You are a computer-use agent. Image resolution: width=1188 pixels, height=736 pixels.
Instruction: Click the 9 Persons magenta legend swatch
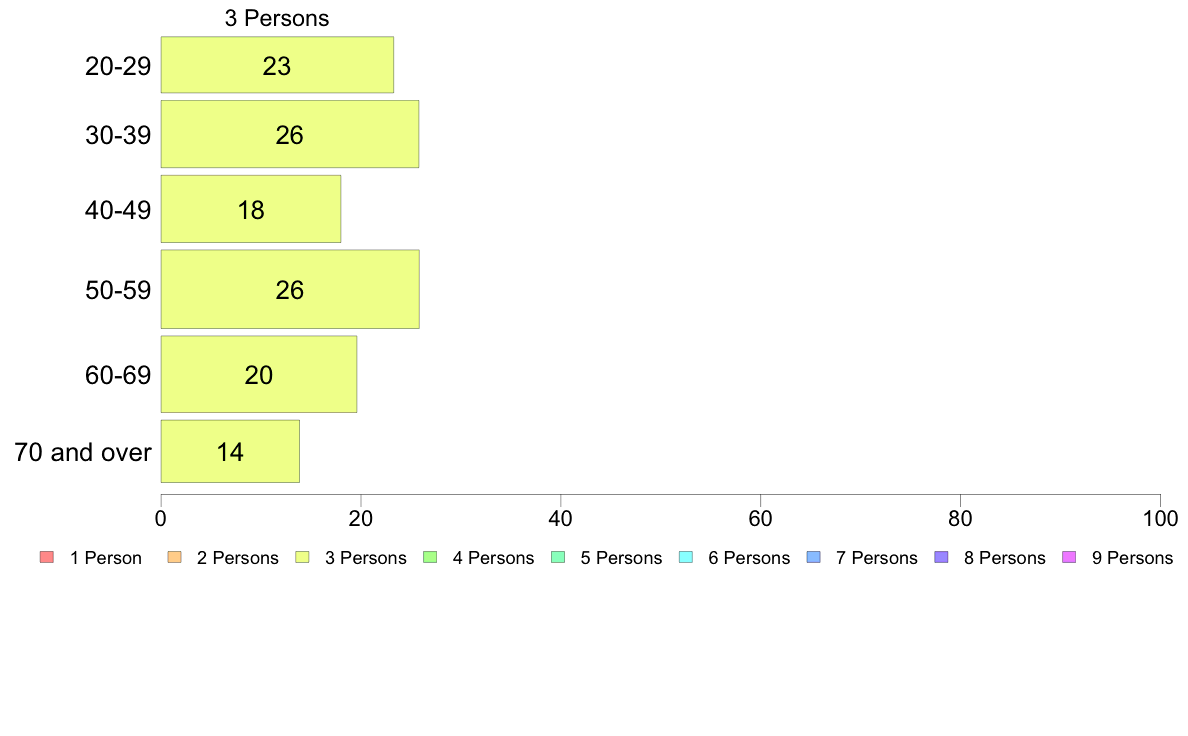1070,557
